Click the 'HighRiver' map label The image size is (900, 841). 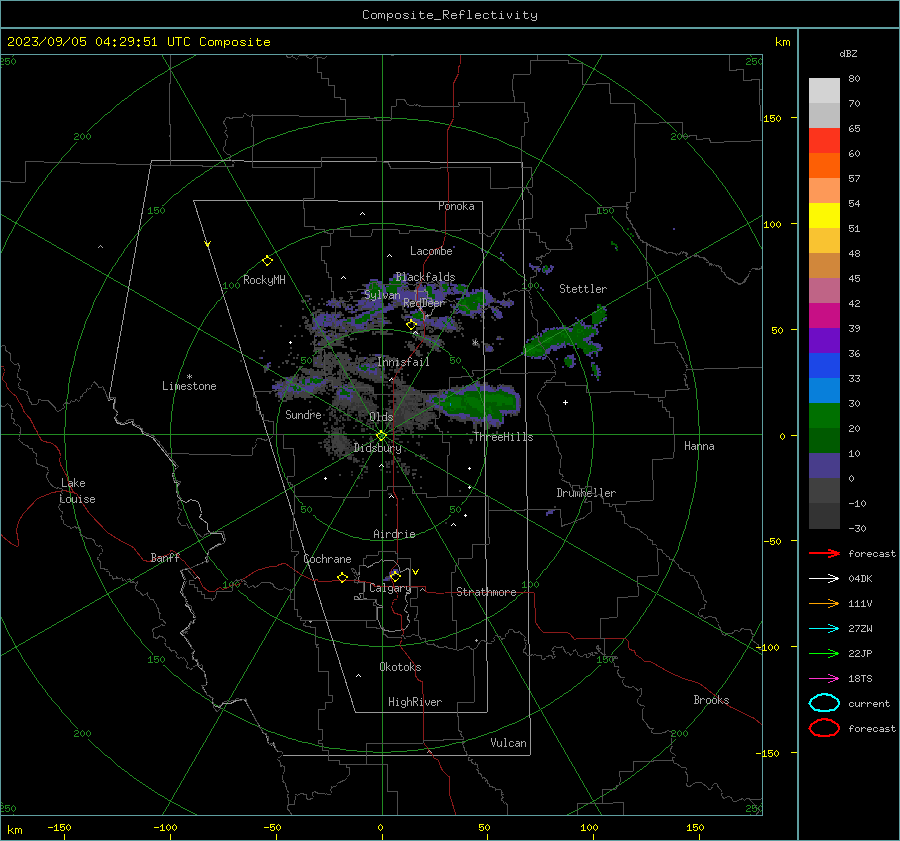415,702
